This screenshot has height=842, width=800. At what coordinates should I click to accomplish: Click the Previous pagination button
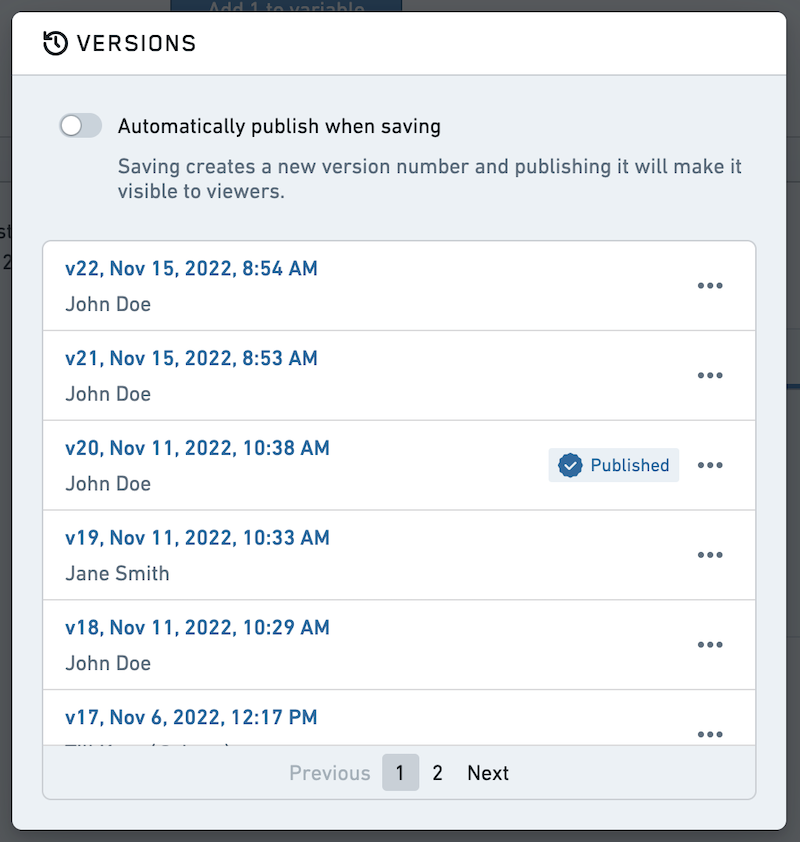click(330, 773)
